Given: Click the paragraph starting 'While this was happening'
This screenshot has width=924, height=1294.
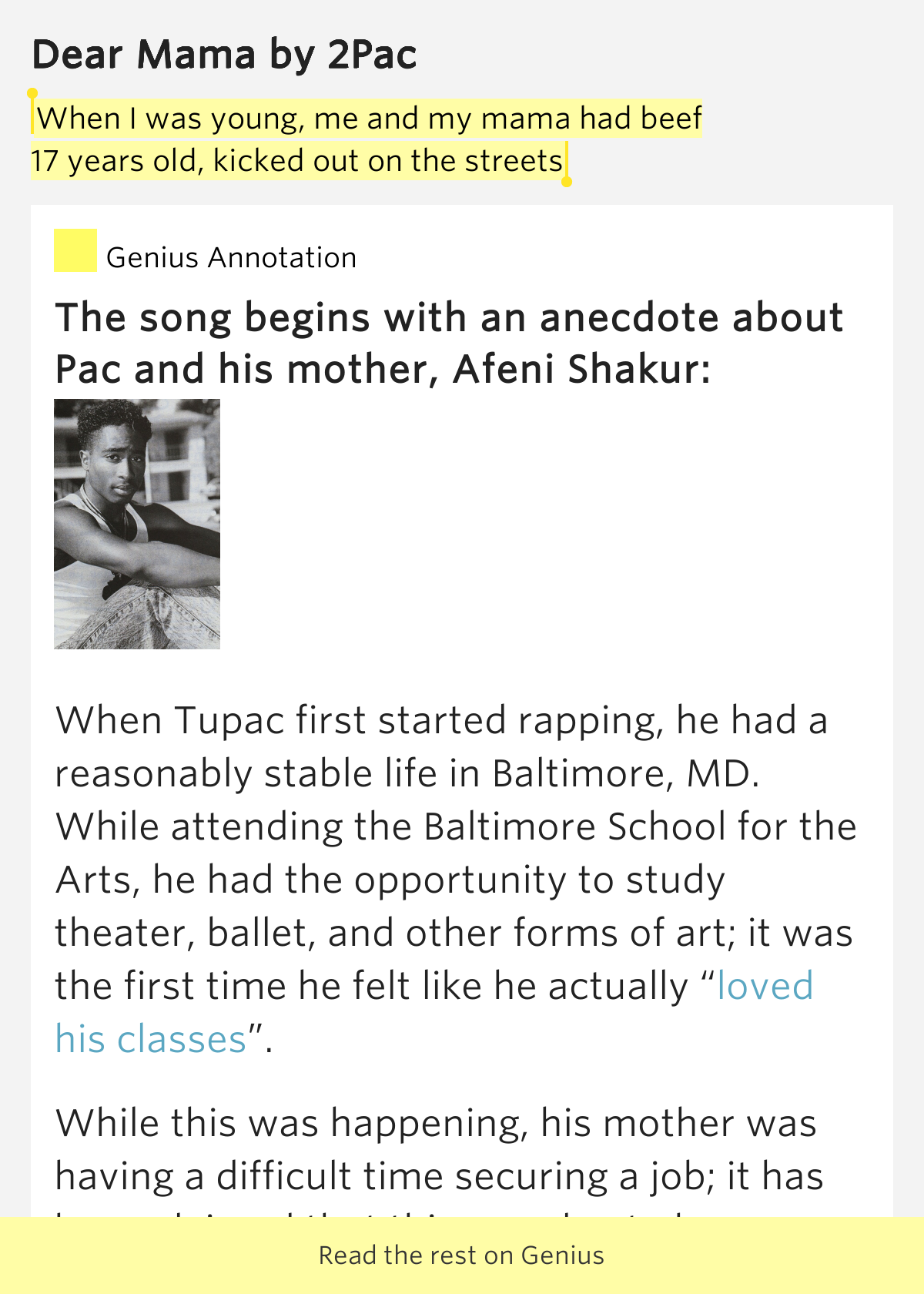Looking at the screenshot, I should coord(435,1148).
